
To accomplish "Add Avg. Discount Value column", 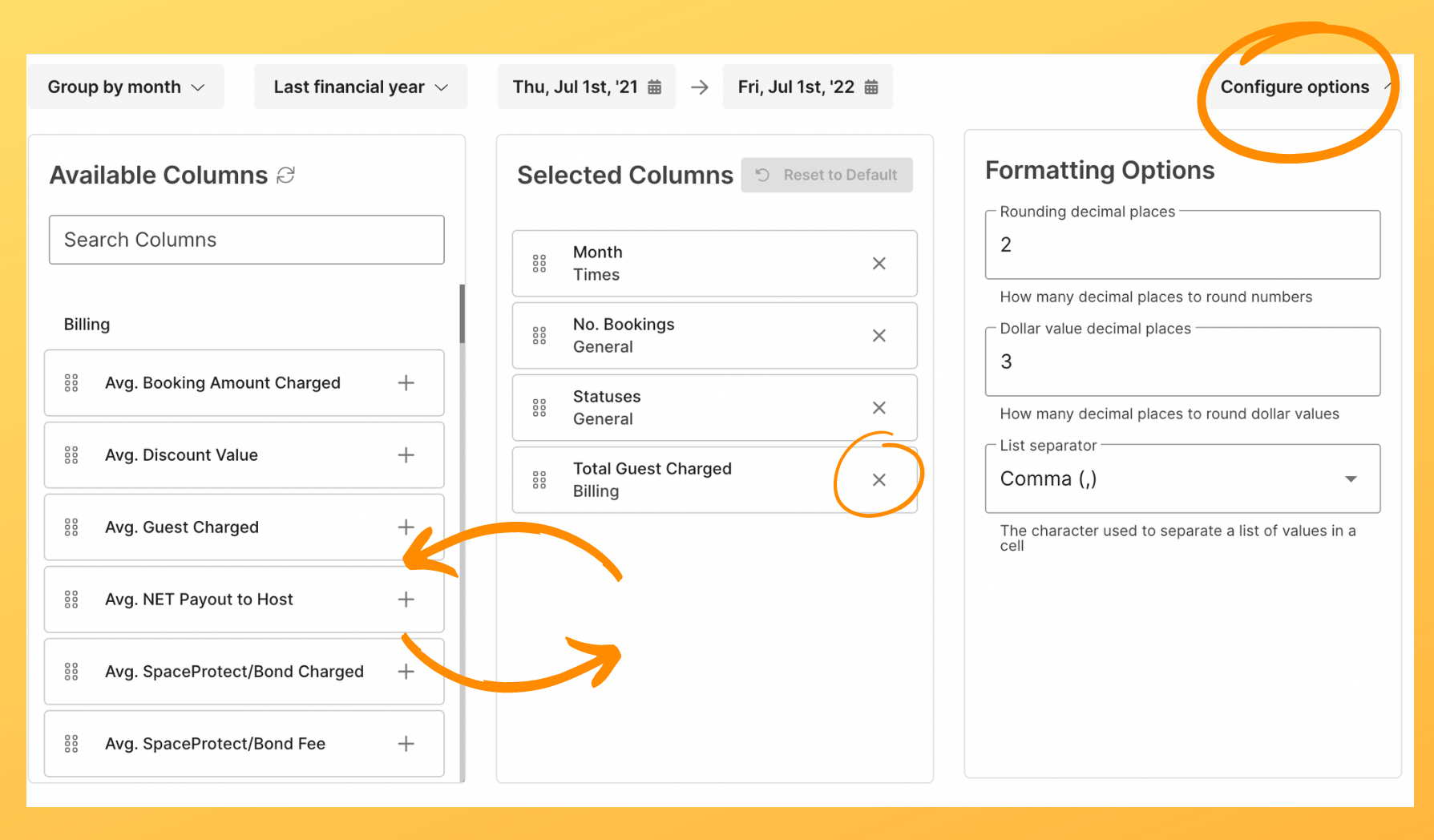I will point(406,455).
